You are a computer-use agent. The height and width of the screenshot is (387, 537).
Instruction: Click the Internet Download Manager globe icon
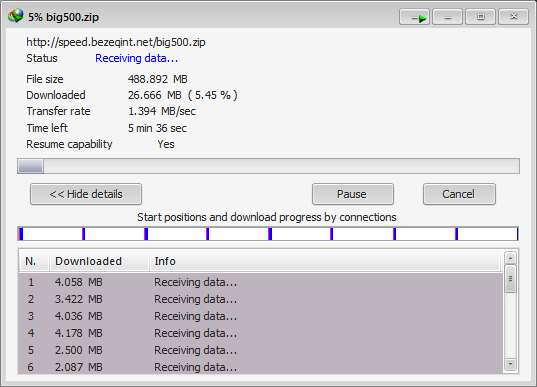tap(15, 16)
